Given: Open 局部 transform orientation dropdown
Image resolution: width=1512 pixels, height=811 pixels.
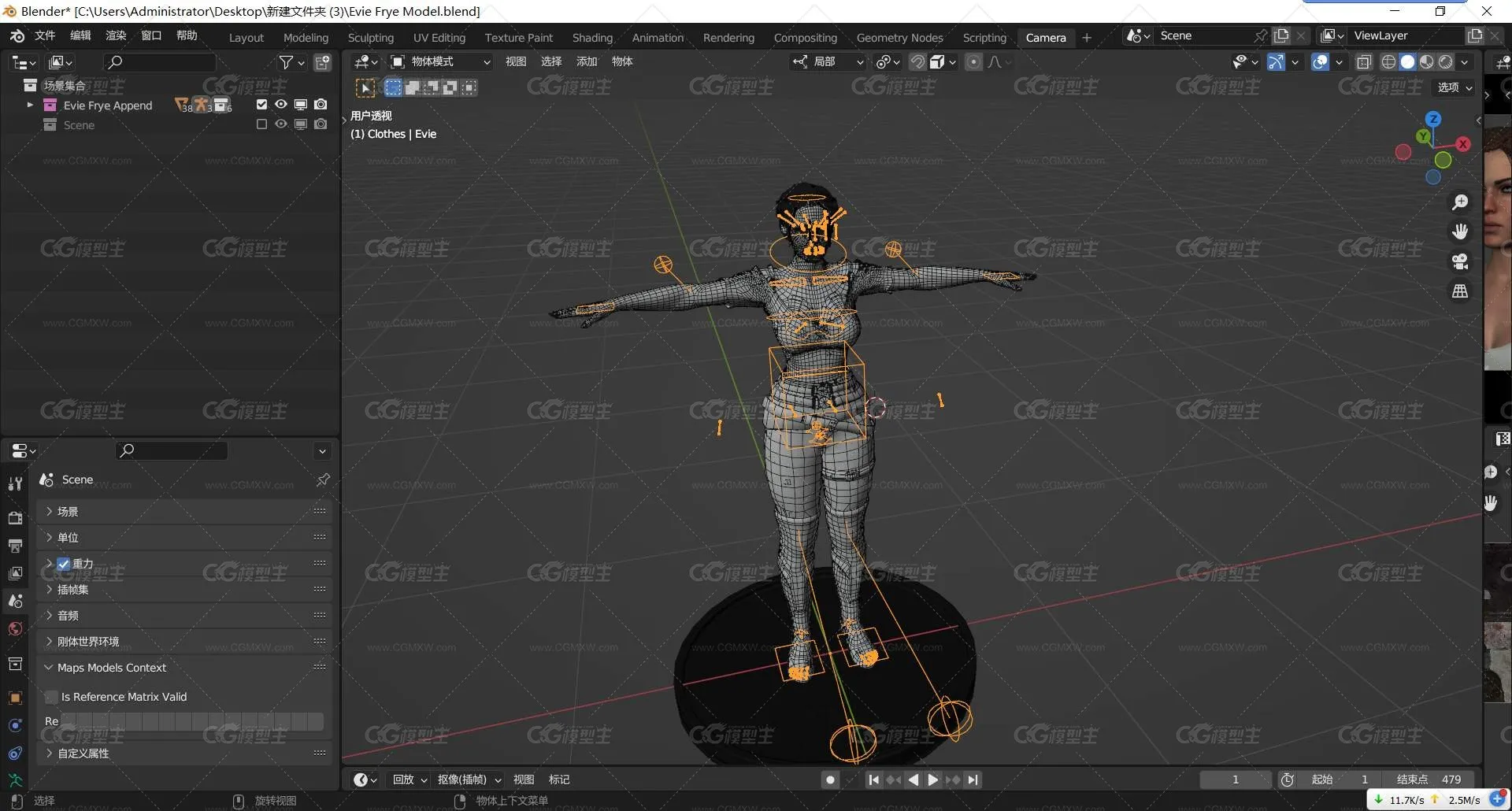Looking at the screenshot, I should (828, 61).
